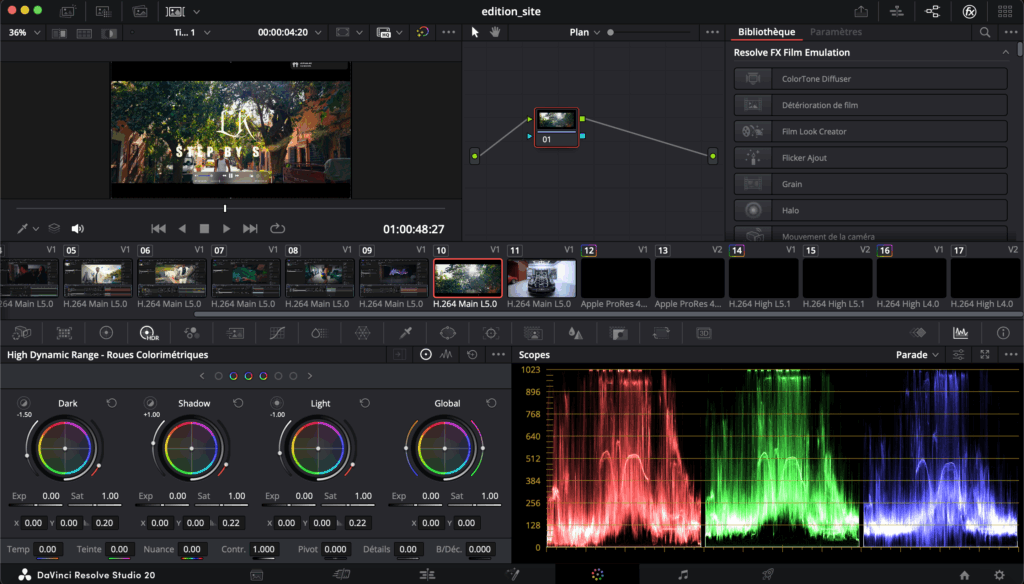
Task: Switch to the Bibliothèque tab
Action: 766,32
